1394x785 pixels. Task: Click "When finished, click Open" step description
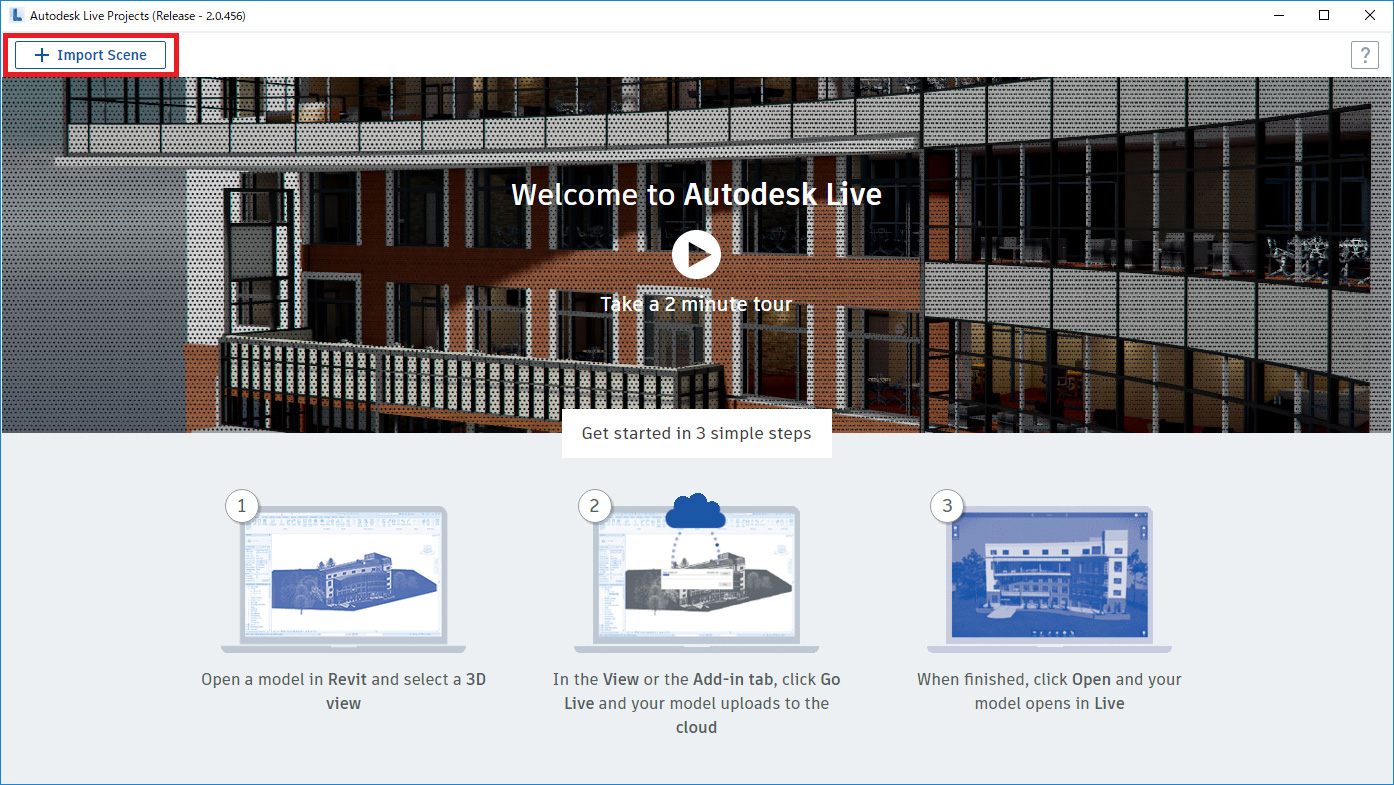tap(1049, 691)
